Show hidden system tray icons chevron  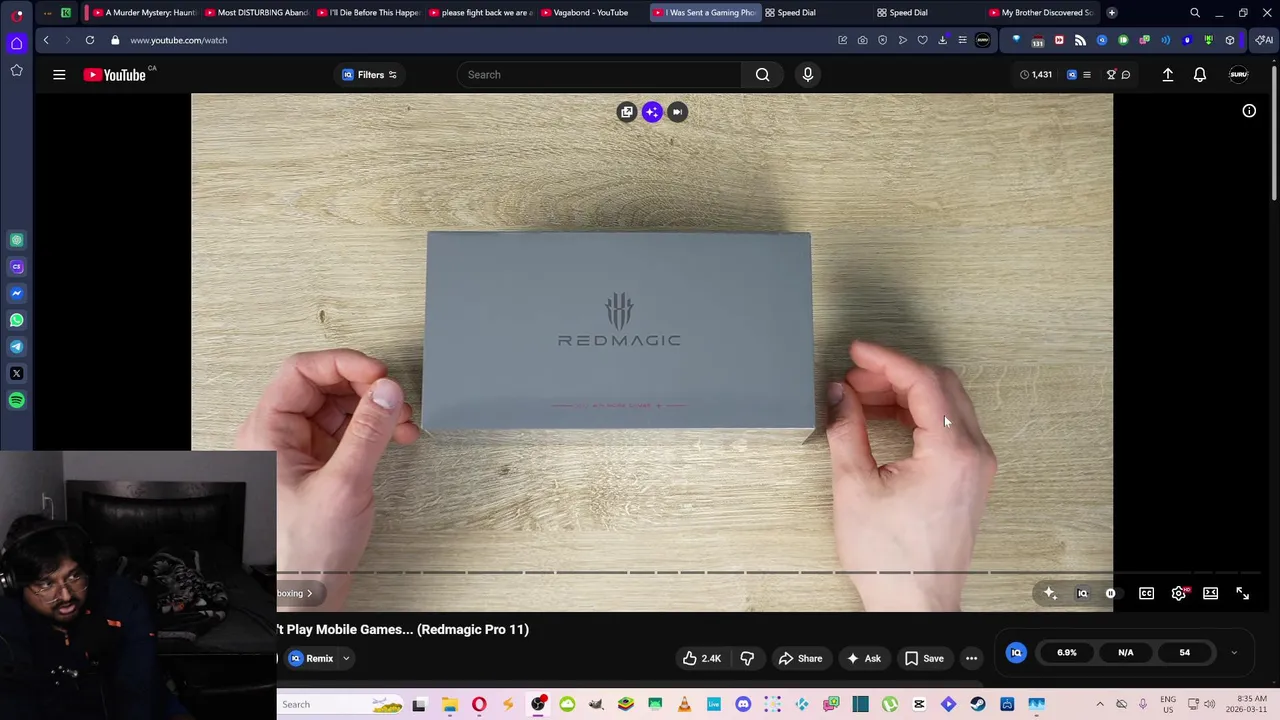1100,704
